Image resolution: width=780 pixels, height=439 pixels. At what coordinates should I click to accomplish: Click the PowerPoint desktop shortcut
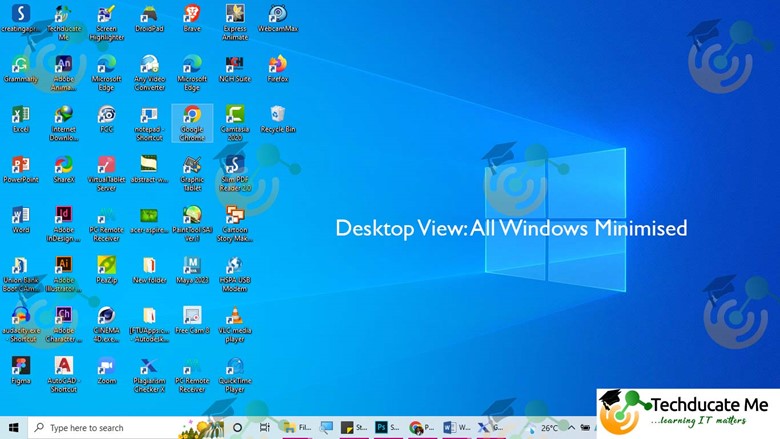[20, 167]
